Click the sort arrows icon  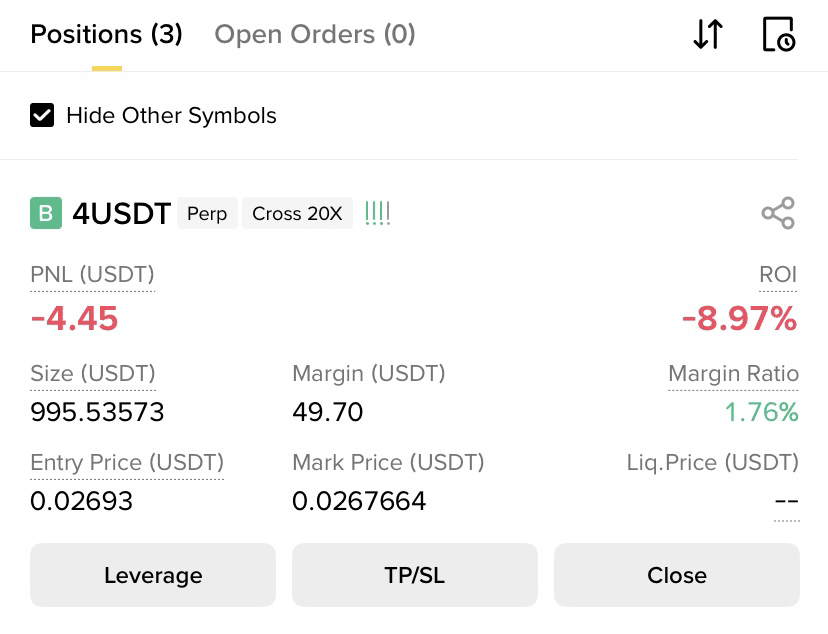click(708, 34)
